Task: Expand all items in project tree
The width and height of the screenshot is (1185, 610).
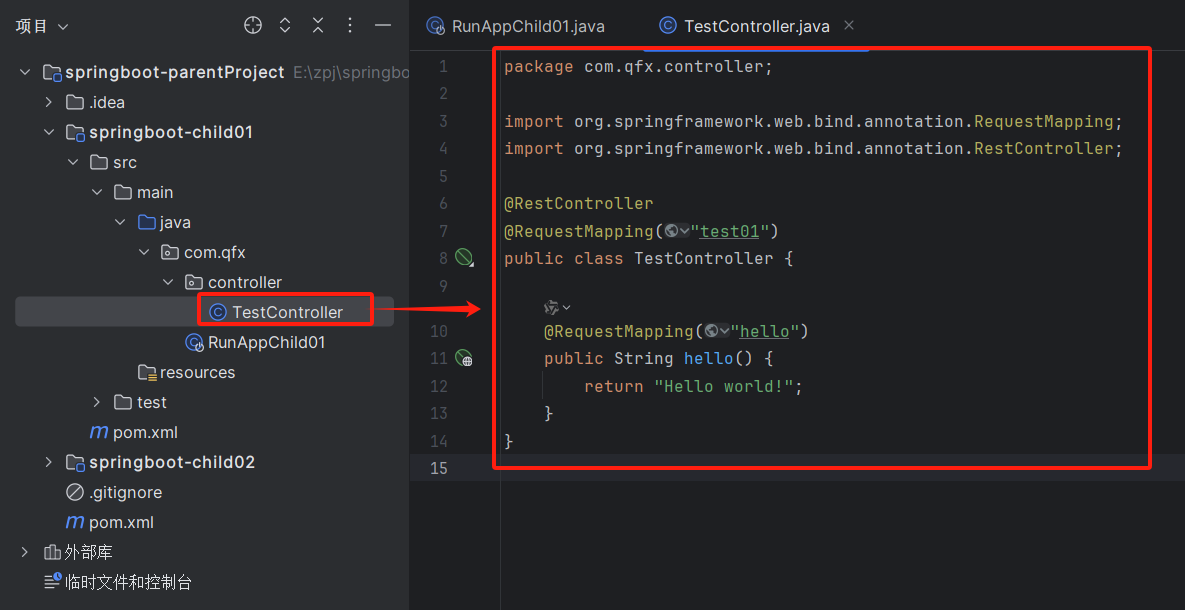Action: pyautogui.click(x=285, y=26)
